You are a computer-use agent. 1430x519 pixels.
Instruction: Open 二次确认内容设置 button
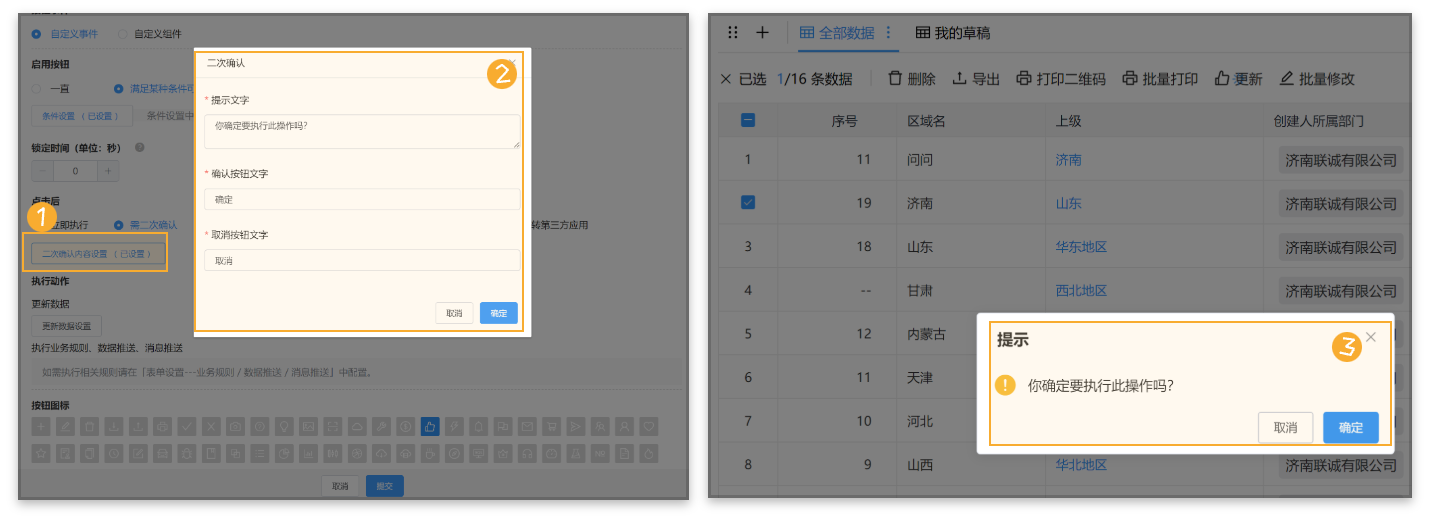point(96,254)
